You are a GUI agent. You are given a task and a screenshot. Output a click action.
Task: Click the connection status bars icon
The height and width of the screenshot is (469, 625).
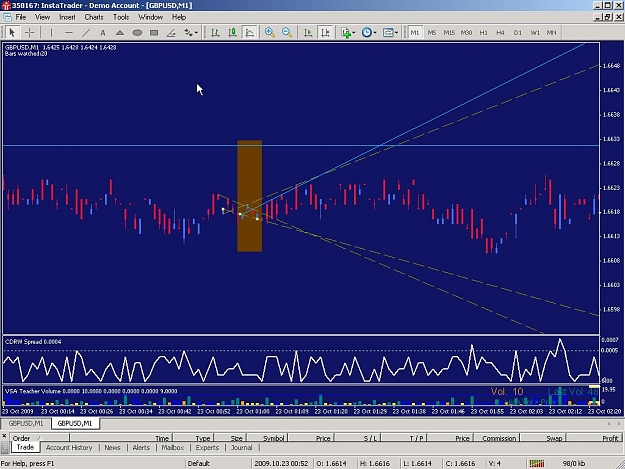click(537, 463)
